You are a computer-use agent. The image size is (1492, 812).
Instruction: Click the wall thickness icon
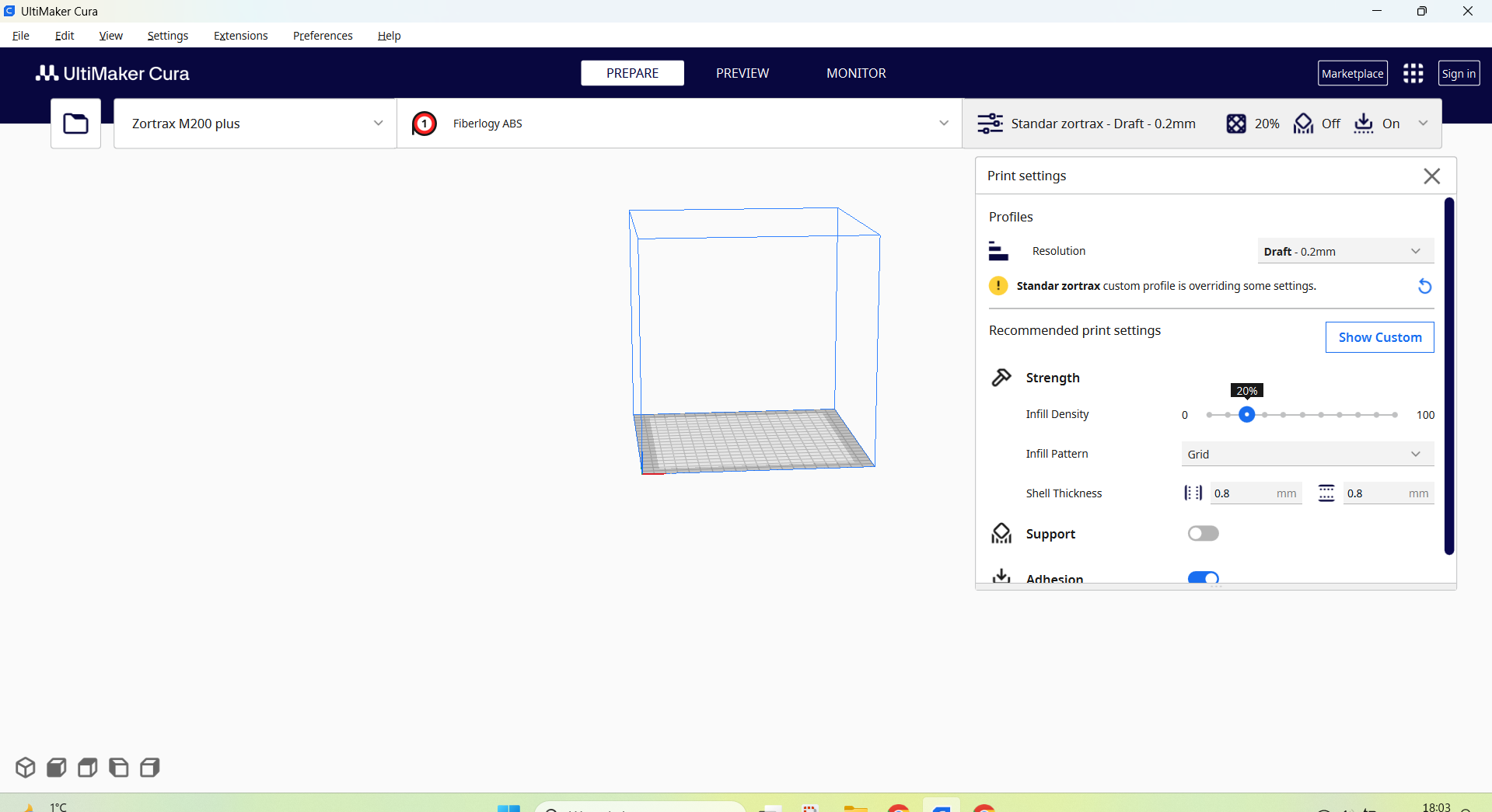tap(1193, 493)
